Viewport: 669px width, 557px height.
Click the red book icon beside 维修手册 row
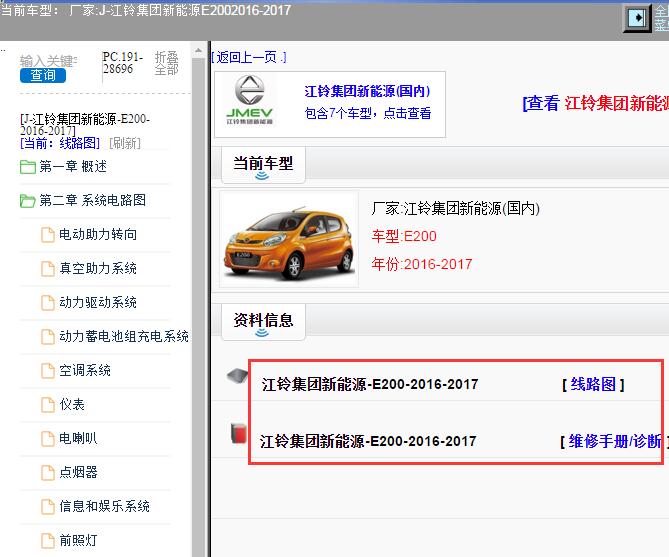point(239,433)
